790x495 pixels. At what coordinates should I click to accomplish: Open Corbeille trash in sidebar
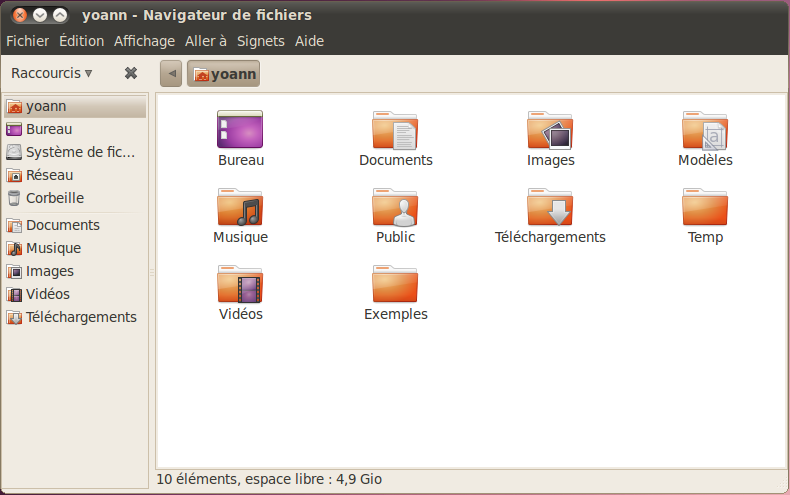coord(75,198)
